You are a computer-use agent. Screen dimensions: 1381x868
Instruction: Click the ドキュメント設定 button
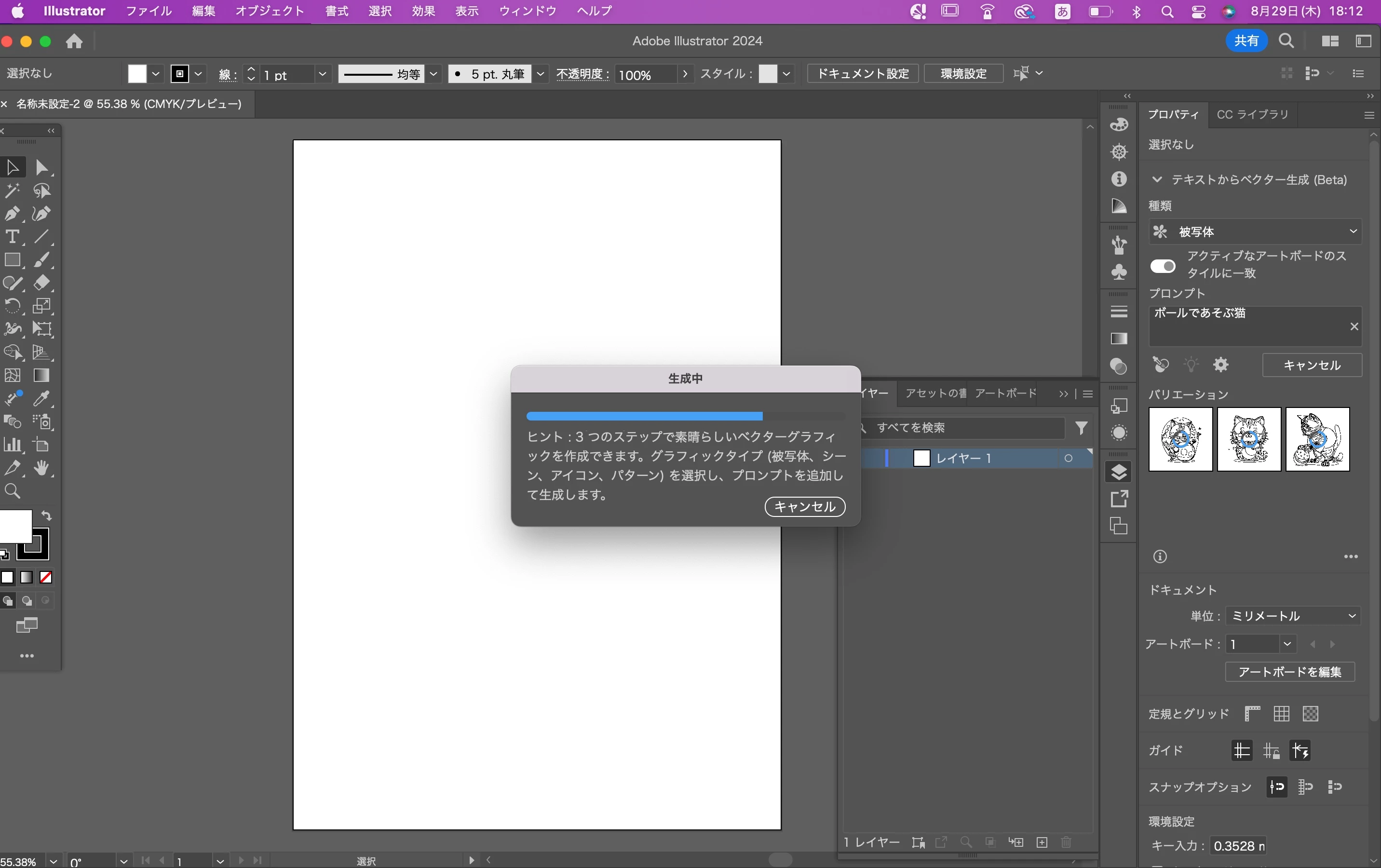coord(863,73)
